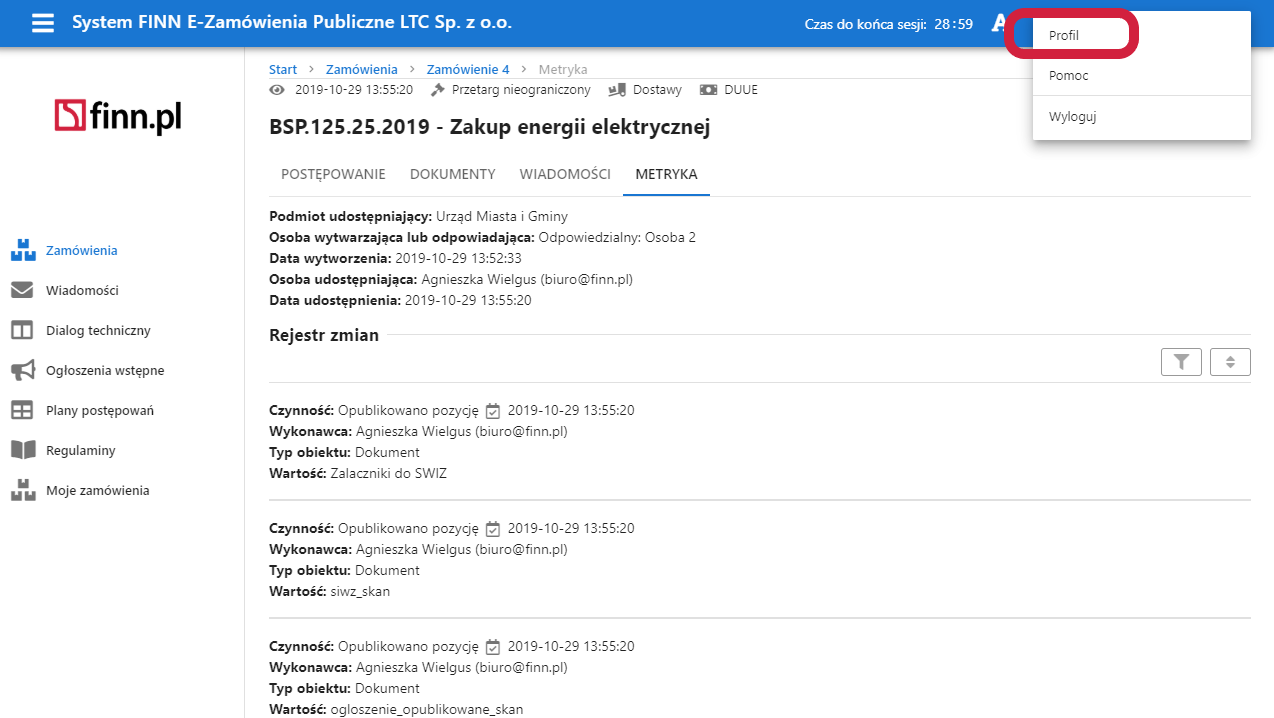Click the gavel icon by Przetarg nieograniczony
Image resolution: width=1274 pixels, height=718 pixels.
click(437, 90)
